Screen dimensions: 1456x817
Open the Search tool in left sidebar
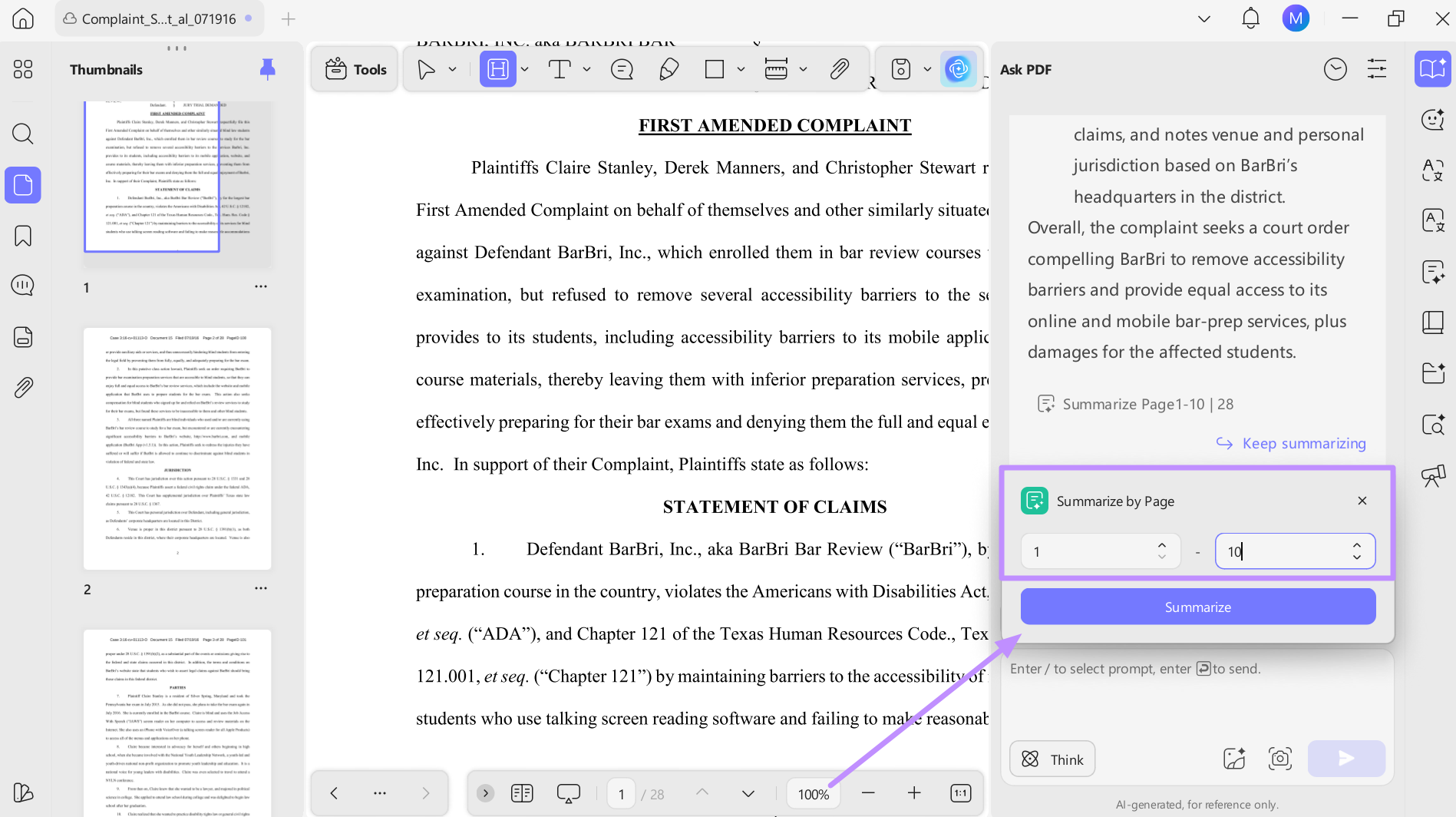[x=23, y=134]
